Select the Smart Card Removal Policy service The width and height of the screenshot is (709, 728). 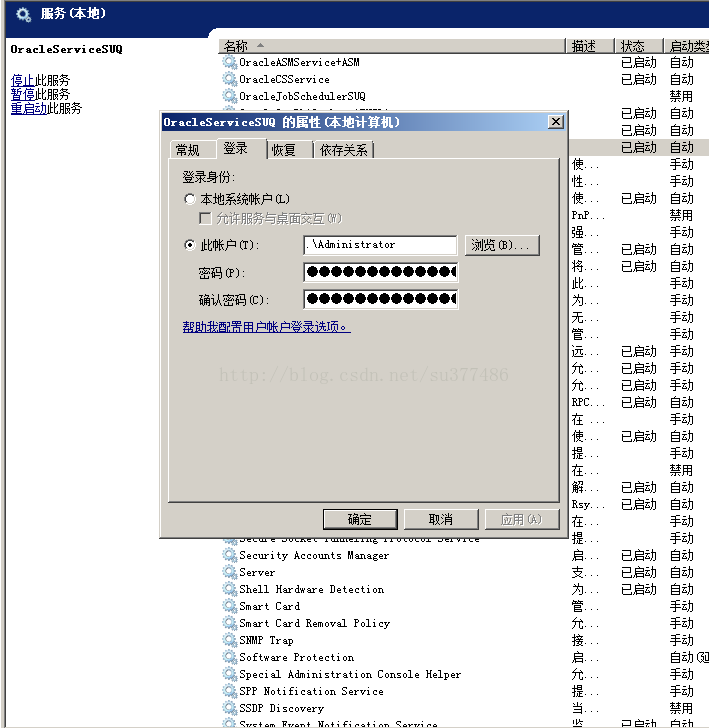314,623
